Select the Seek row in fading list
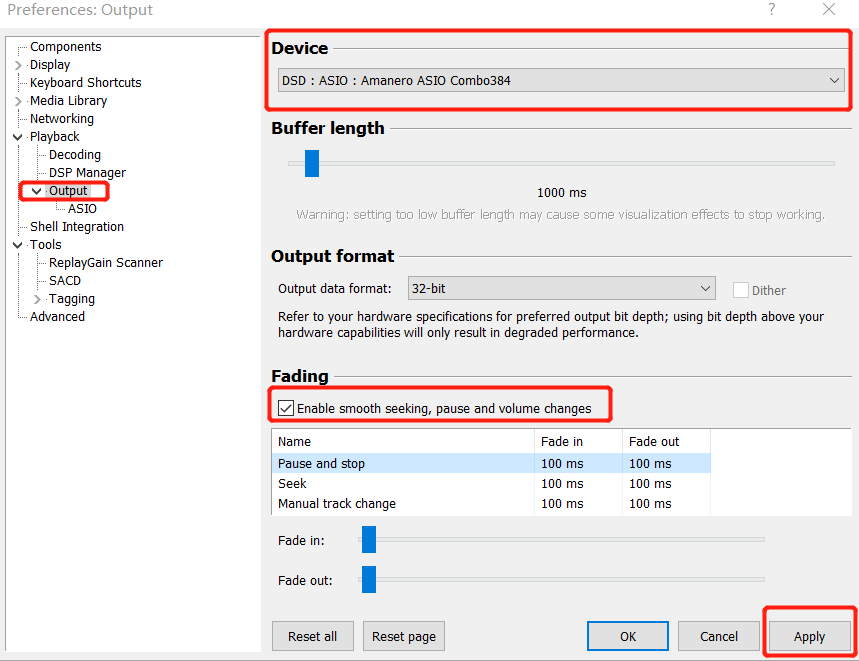The height and width of the screenshot is (661, 859). [292, 484]
